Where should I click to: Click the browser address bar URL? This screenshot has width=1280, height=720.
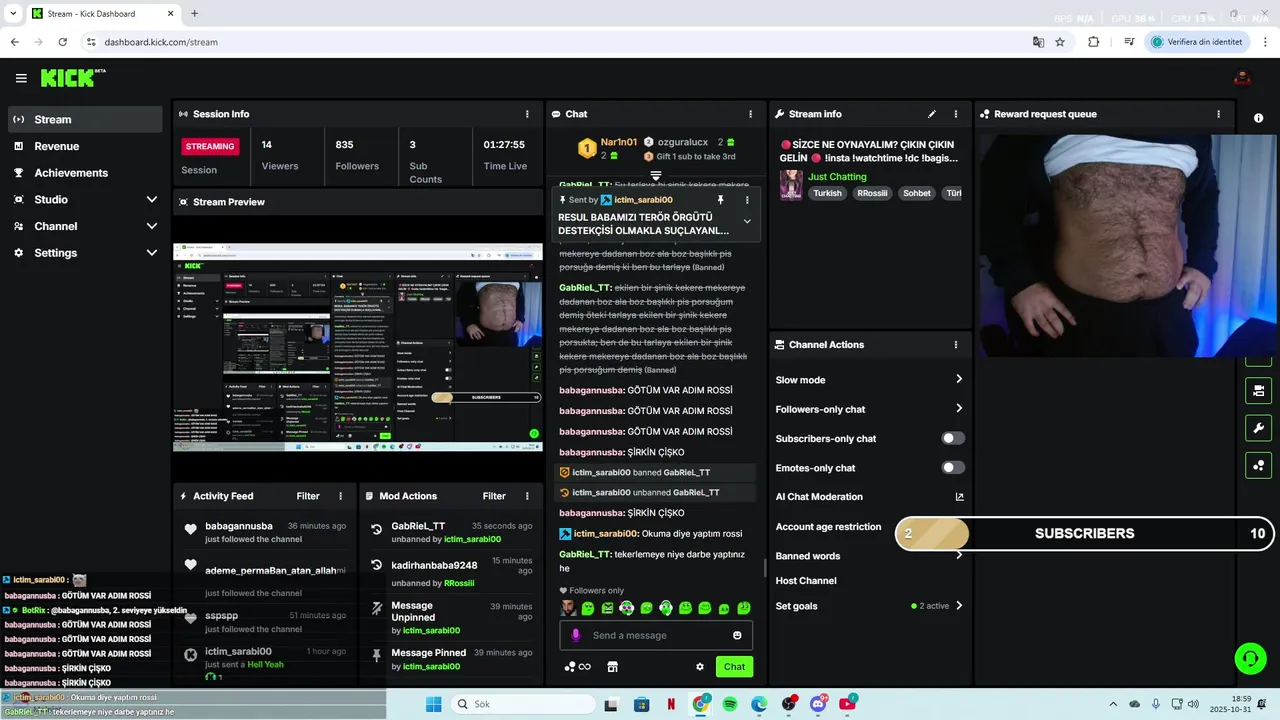coord(161,42)
